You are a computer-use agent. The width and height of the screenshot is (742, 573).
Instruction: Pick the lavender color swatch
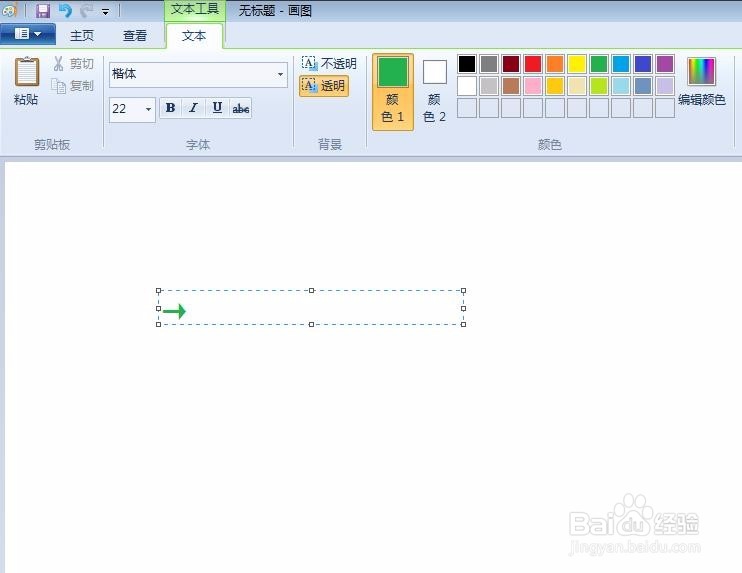click(x=665, y=86)
